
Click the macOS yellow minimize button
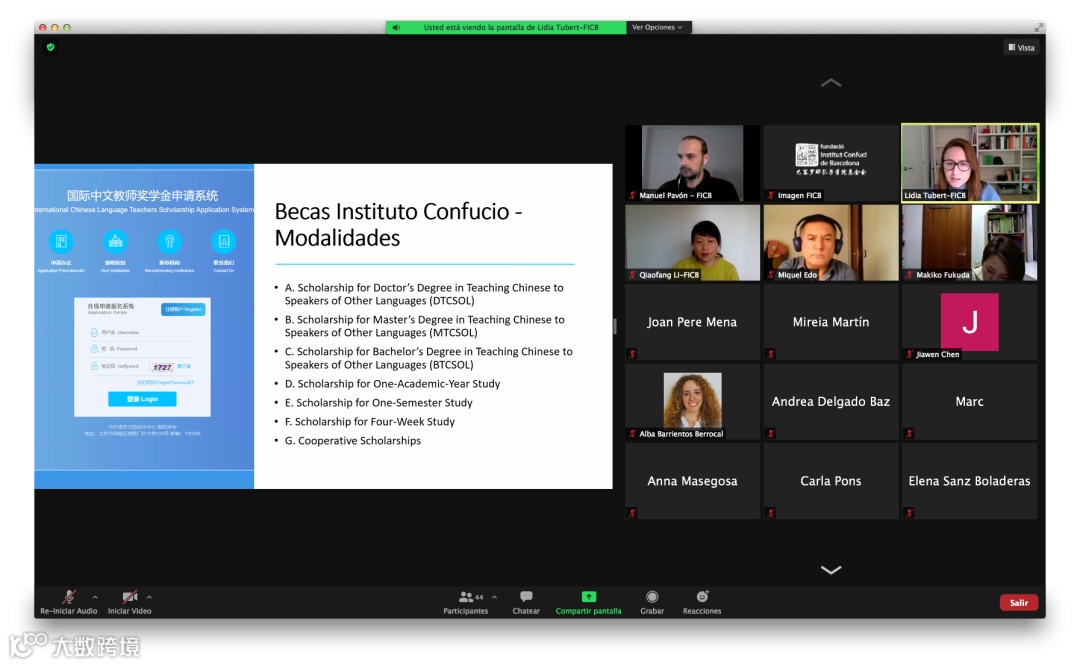tap(54, 28)
